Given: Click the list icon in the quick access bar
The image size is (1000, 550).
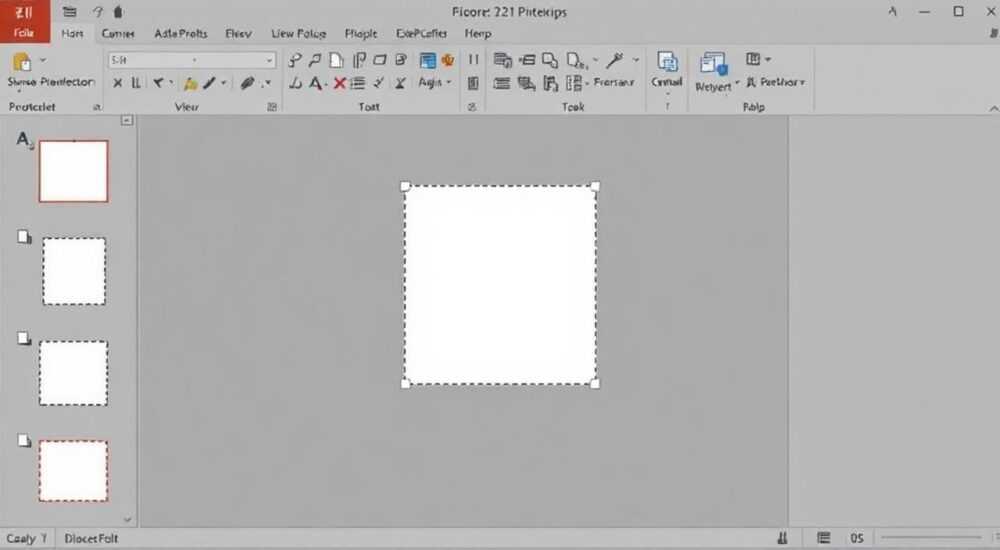Looking at the screenshot, I should tap(70, 11).
